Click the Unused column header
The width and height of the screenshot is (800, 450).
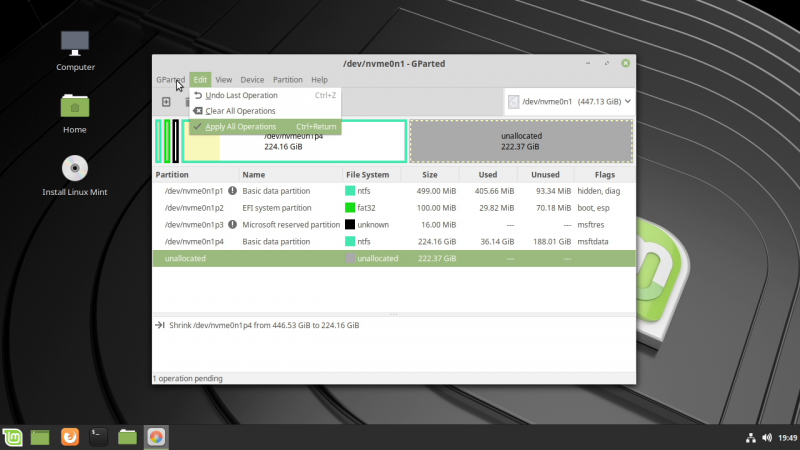tap(545, 174)
